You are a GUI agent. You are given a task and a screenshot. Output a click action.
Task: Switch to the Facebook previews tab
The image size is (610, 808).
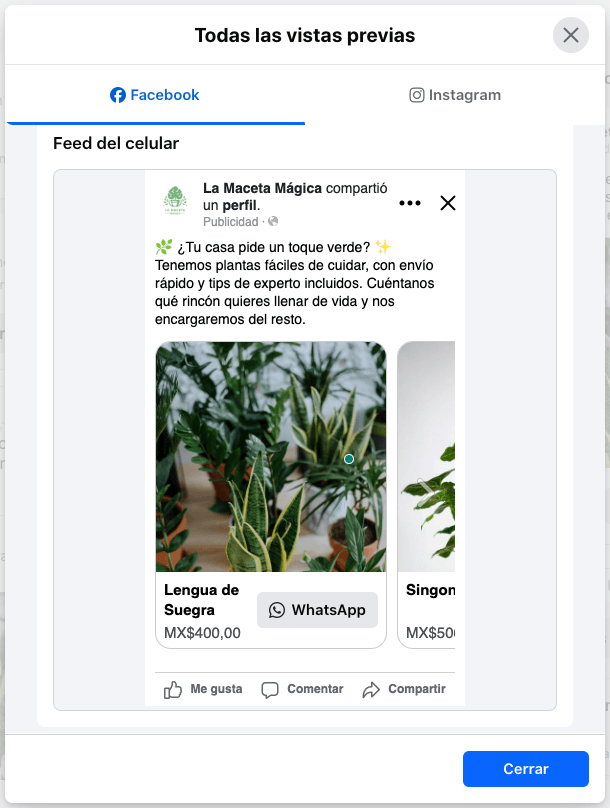(x=154, y=95)
